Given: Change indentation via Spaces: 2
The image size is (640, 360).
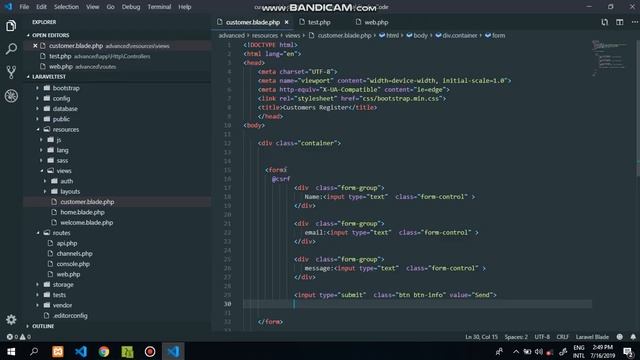Looking at the screenshot, I should click(x=516, y=337).
